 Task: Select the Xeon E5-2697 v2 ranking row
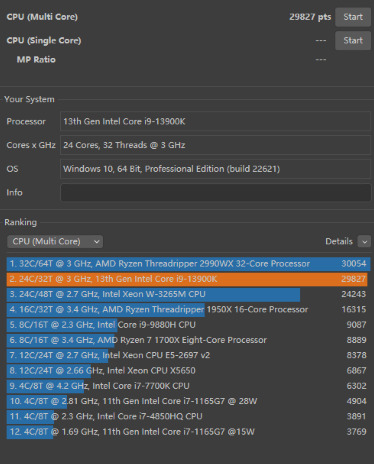[188, 355]
